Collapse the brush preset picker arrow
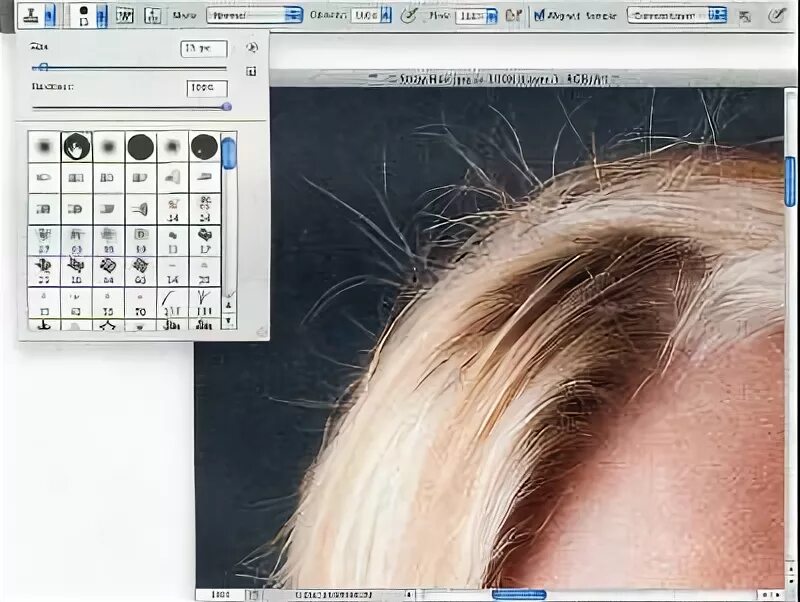Image resolution: width=800 pixels, height=602 pixels. [101, 16]
